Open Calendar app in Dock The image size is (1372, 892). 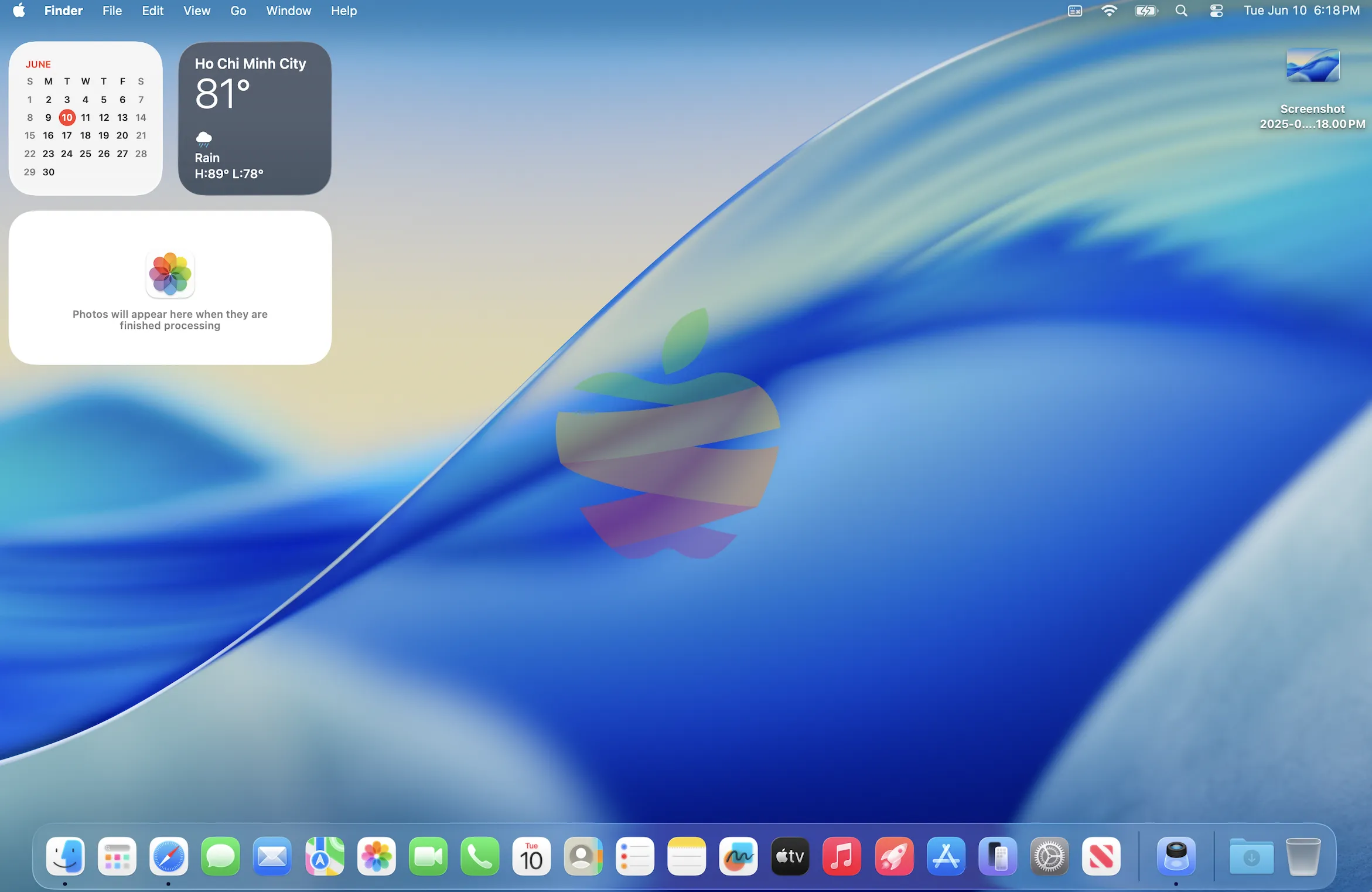pyautogui.click(x=531, y=856)
